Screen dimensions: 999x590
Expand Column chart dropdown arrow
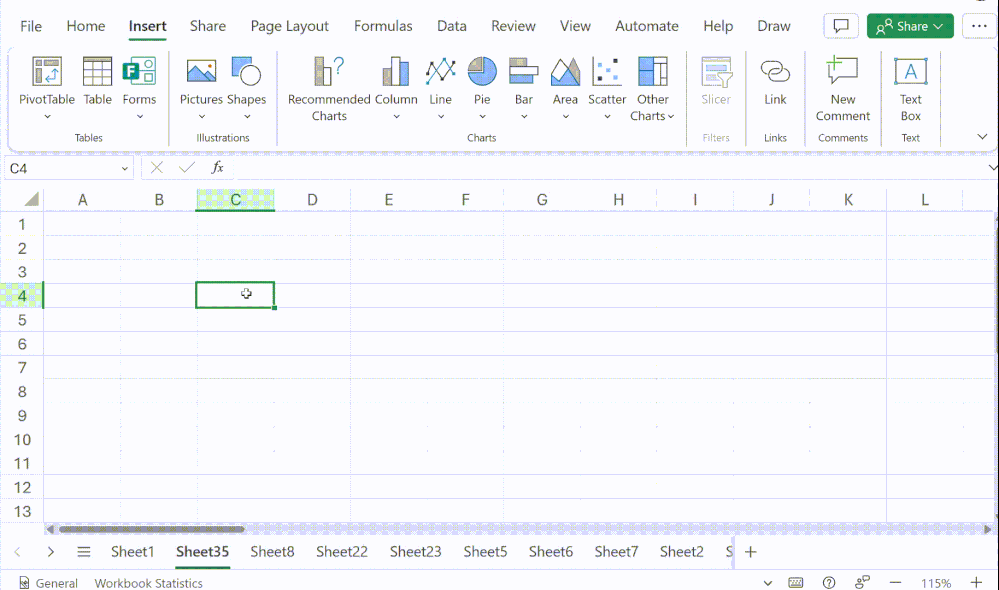396,117
